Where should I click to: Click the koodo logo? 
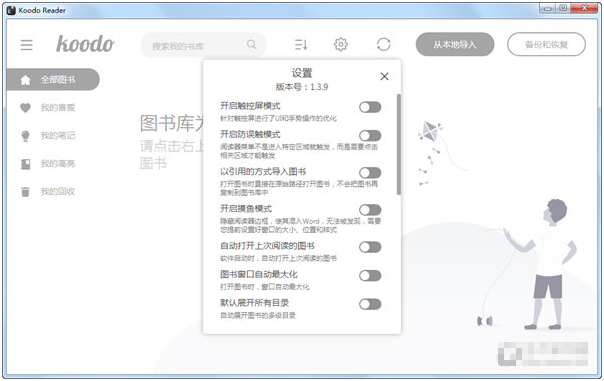pos(85,44)
